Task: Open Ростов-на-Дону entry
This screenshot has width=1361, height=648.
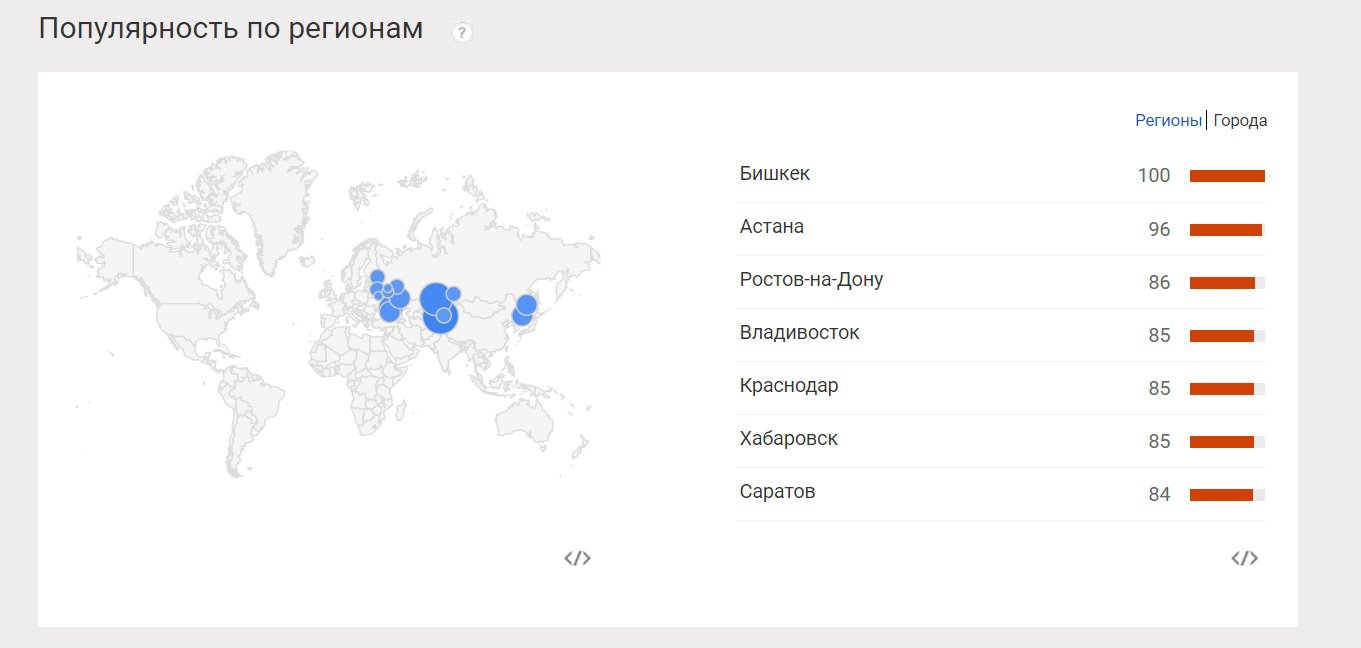Action: [811, 280]
